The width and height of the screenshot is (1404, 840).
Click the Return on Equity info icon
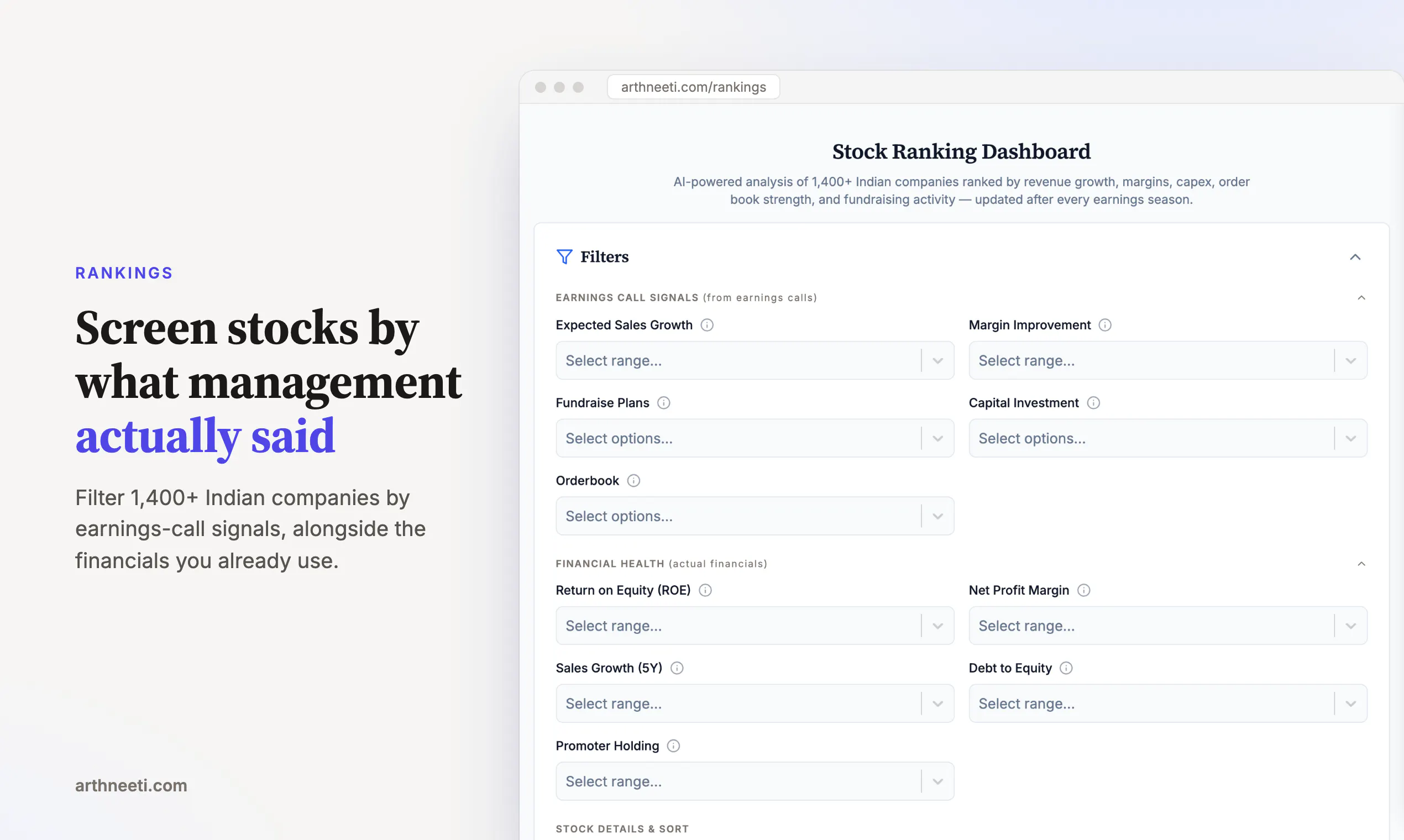[x=705, y=590]
